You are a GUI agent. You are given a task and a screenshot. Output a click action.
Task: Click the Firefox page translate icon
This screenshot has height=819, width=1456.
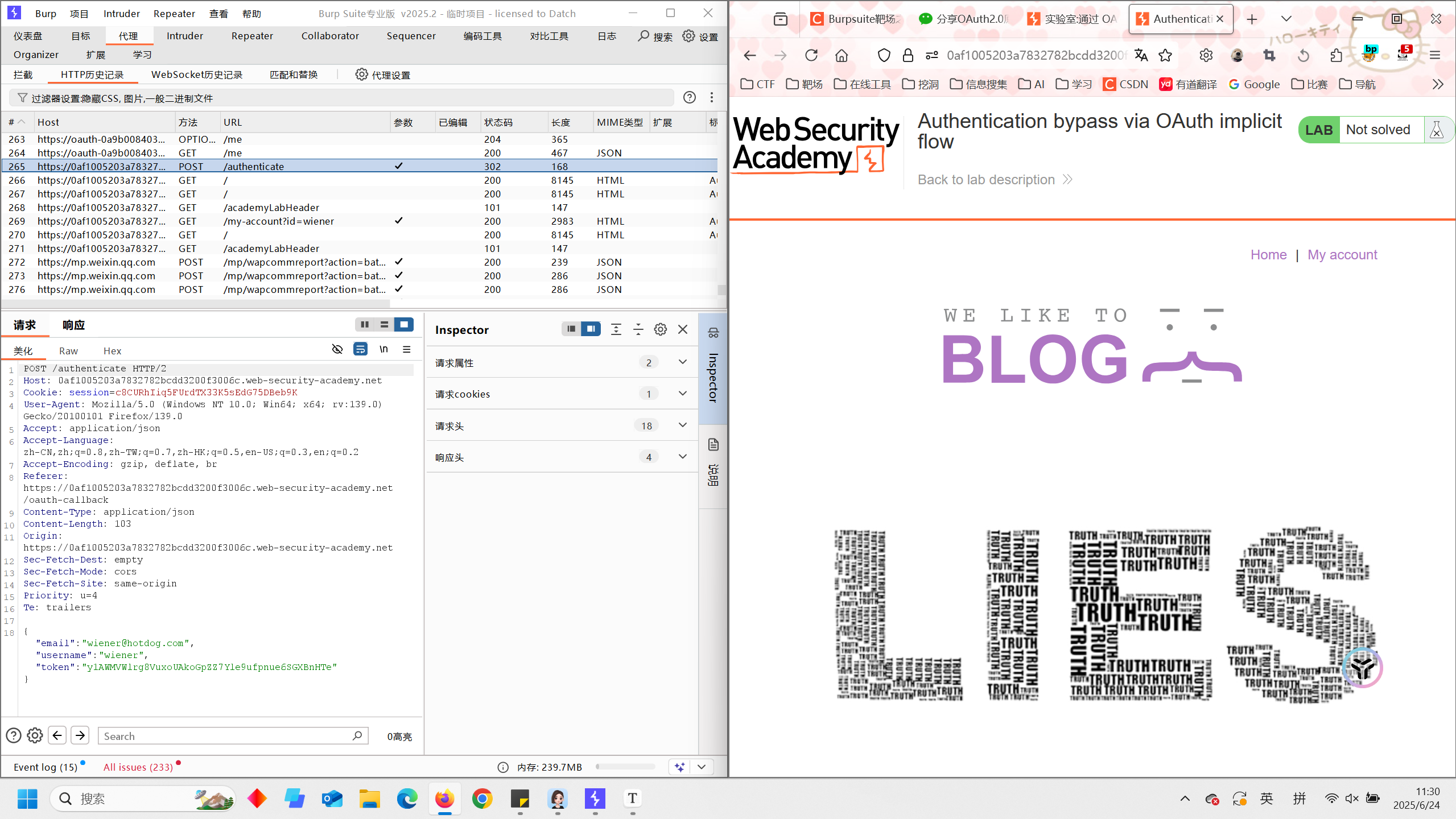[1141, 55]
